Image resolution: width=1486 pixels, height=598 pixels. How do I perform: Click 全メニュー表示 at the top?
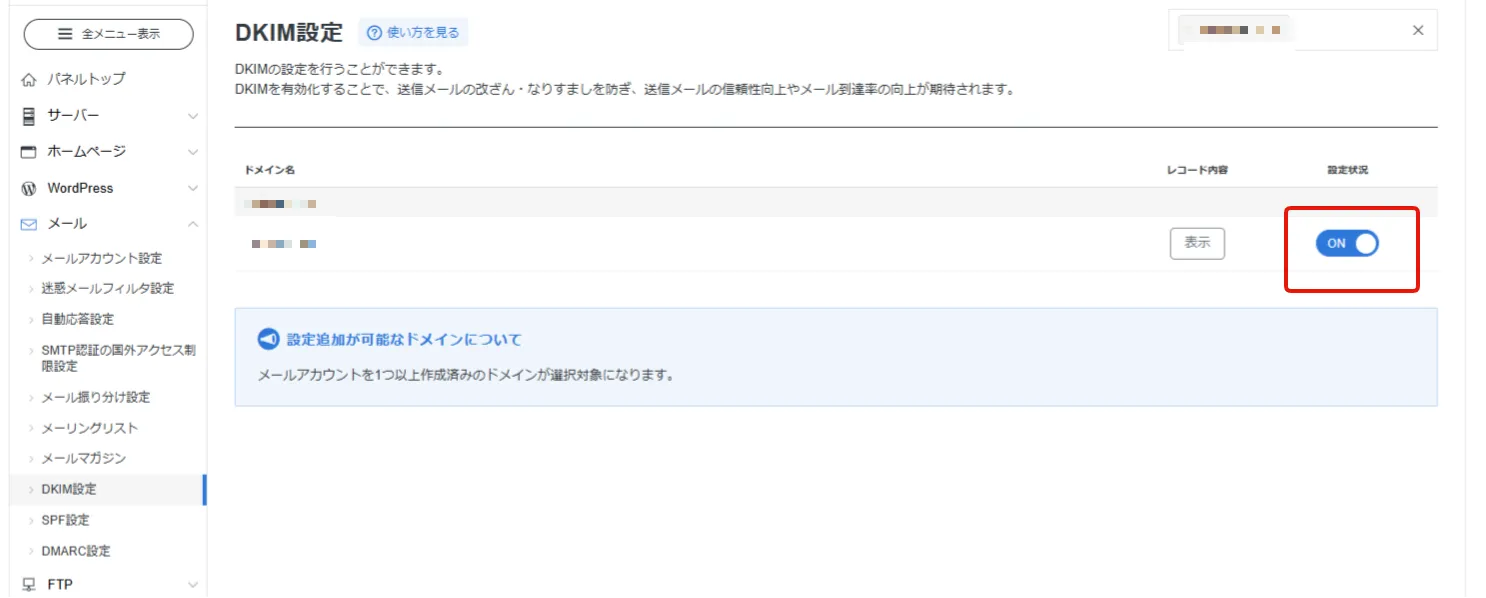[x=106, y=33]
